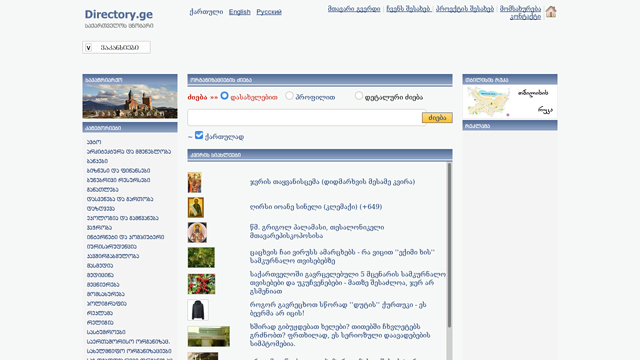640x360 pixels.
Task: Open the პროექტის შესახებ top link
Action: tap(465, 9)
